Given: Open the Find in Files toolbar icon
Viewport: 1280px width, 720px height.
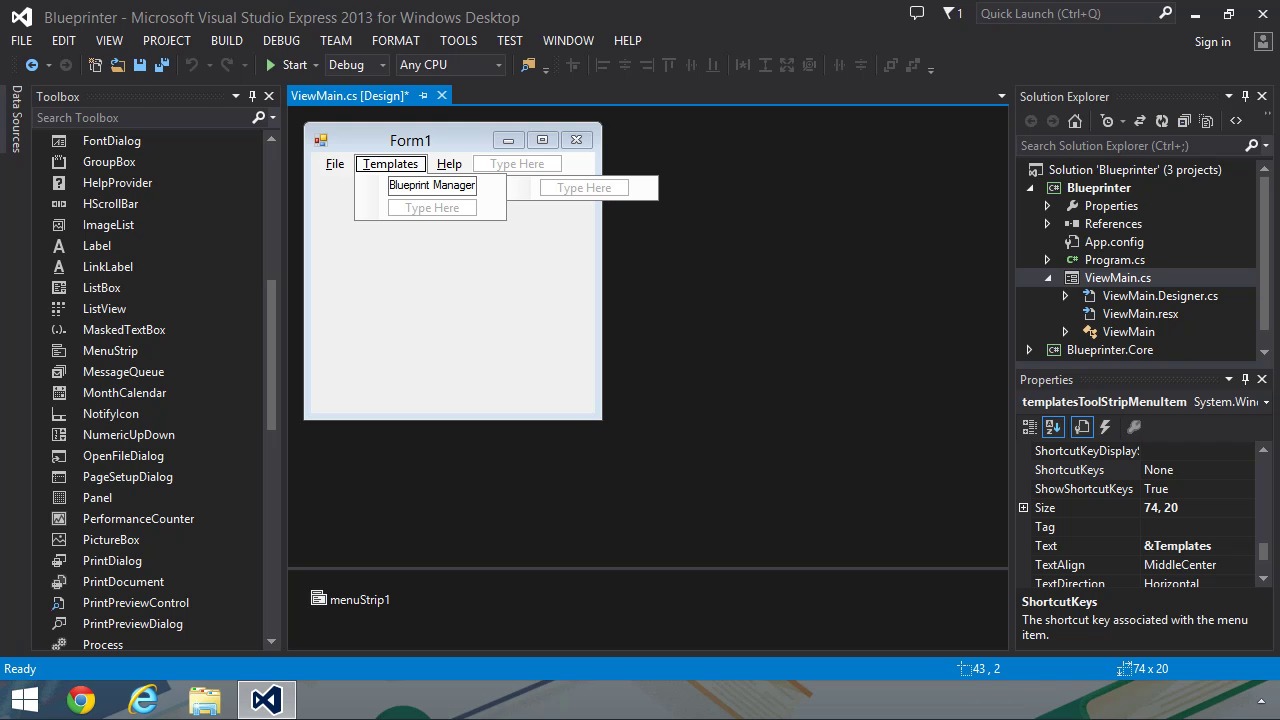Looking at the screenshot, I should pyautogui.click(x=528, y=65).
